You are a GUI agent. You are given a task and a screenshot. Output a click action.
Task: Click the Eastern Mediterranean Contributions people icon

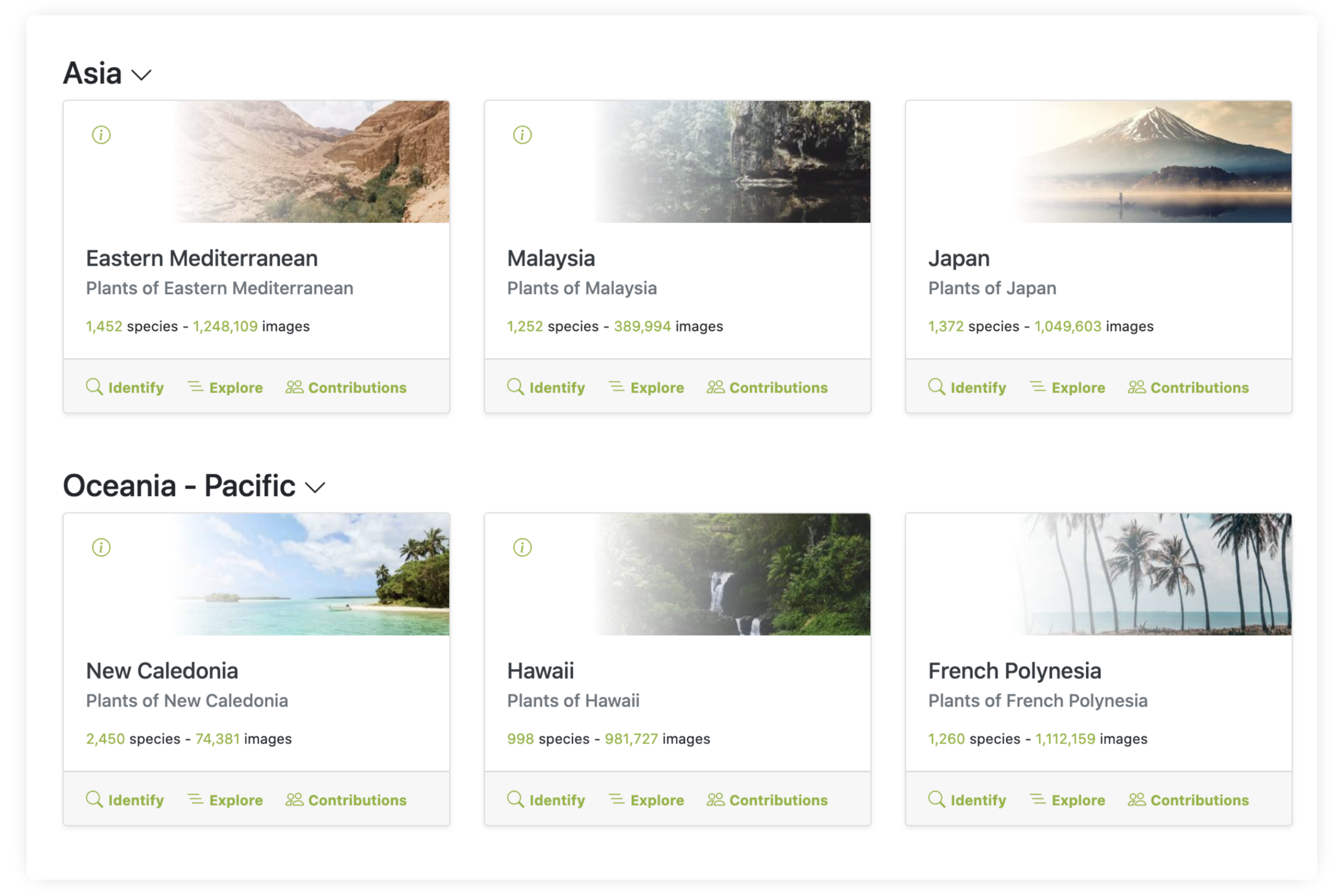294,388
